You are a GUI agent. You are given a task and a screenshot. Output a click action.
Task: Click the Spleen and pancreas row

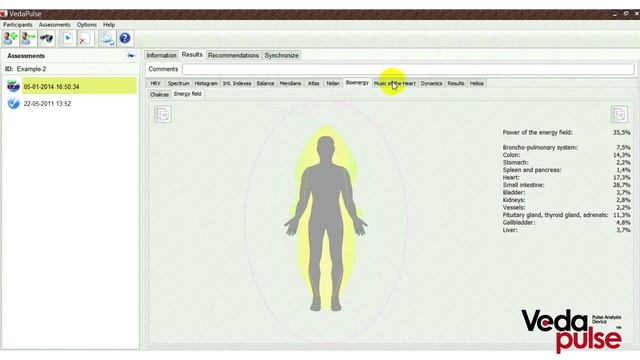coord(567,170)
